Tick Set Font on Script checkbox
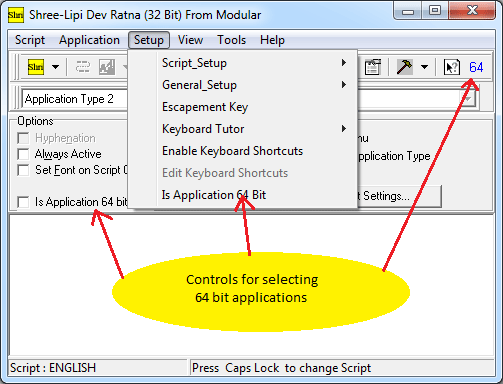 pos(23,170)
